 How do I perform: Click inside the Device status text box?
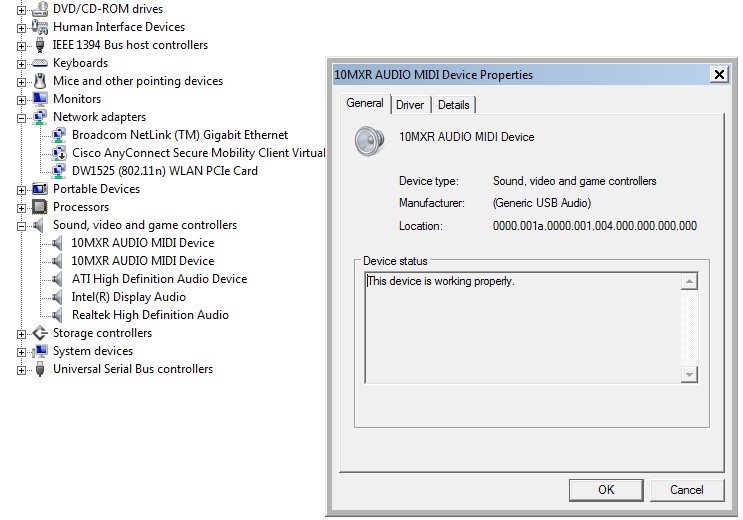[523, 328]
